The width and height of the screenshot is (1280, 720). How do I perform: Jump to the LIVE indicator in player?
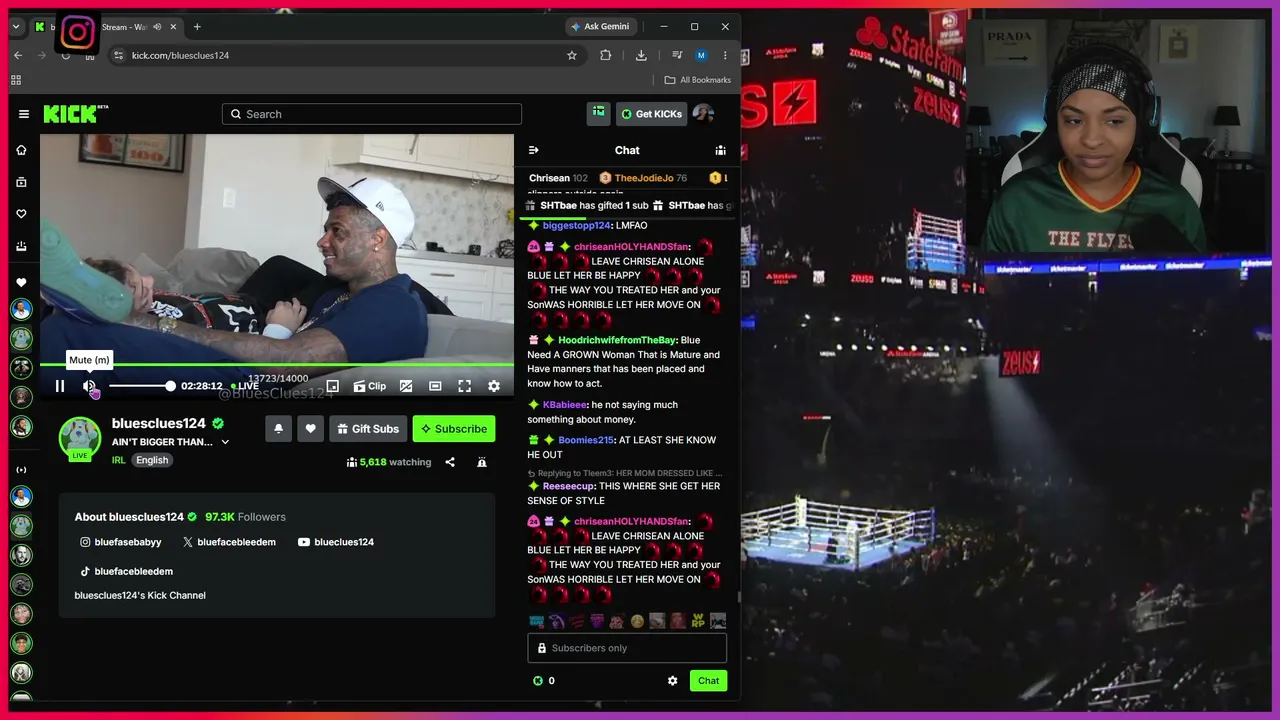[x=245, y=386]
